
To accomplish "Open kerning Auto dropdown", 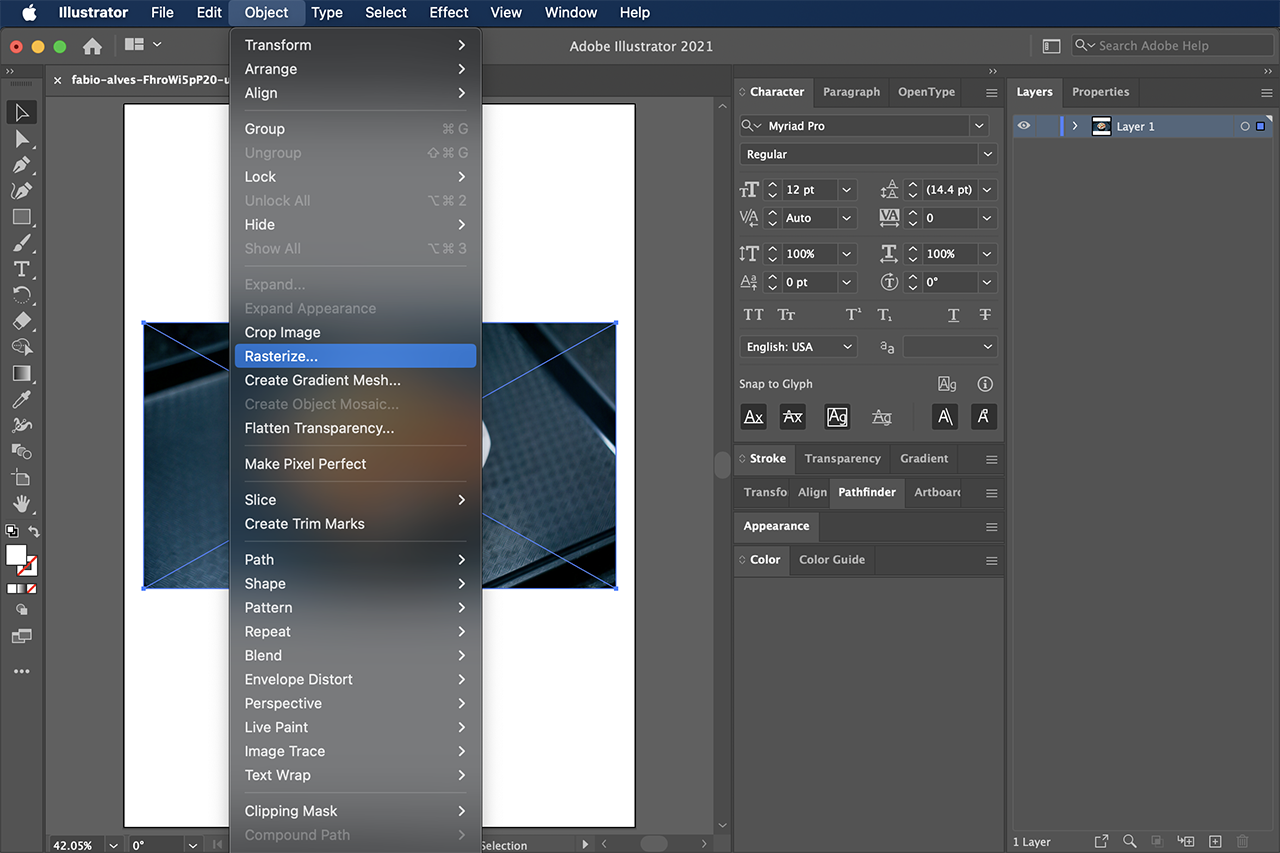I will point(847,218).
